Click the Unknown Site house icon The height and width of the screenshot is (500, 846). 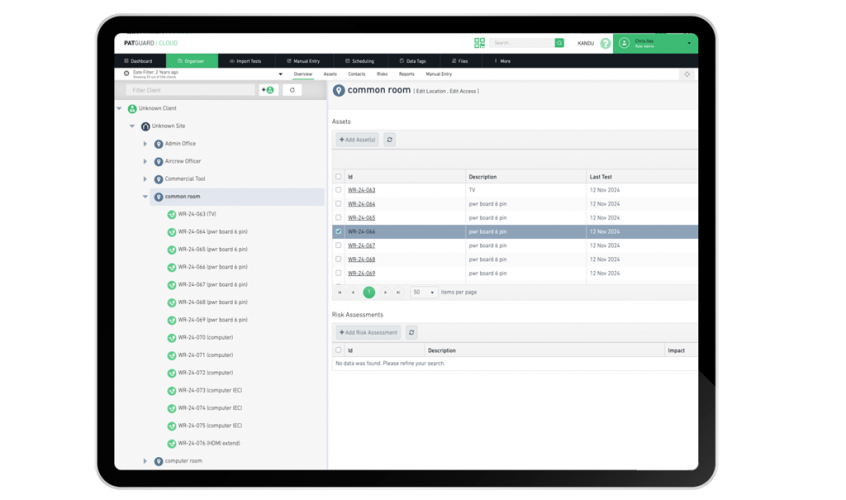point(145,126)
